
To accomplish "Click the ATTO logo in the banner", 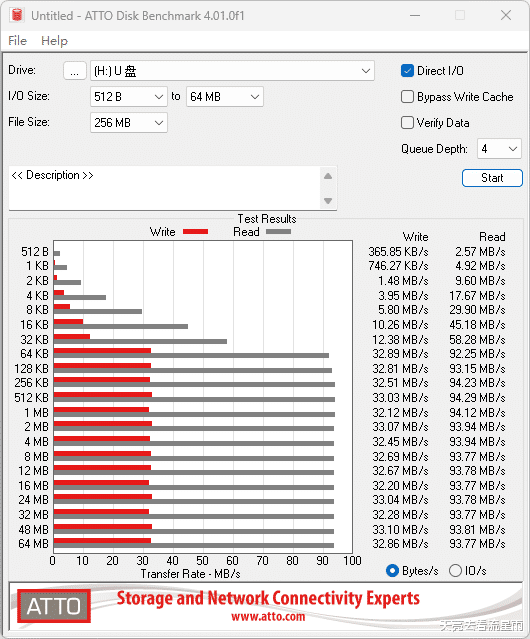I will [x=54, y=606].
